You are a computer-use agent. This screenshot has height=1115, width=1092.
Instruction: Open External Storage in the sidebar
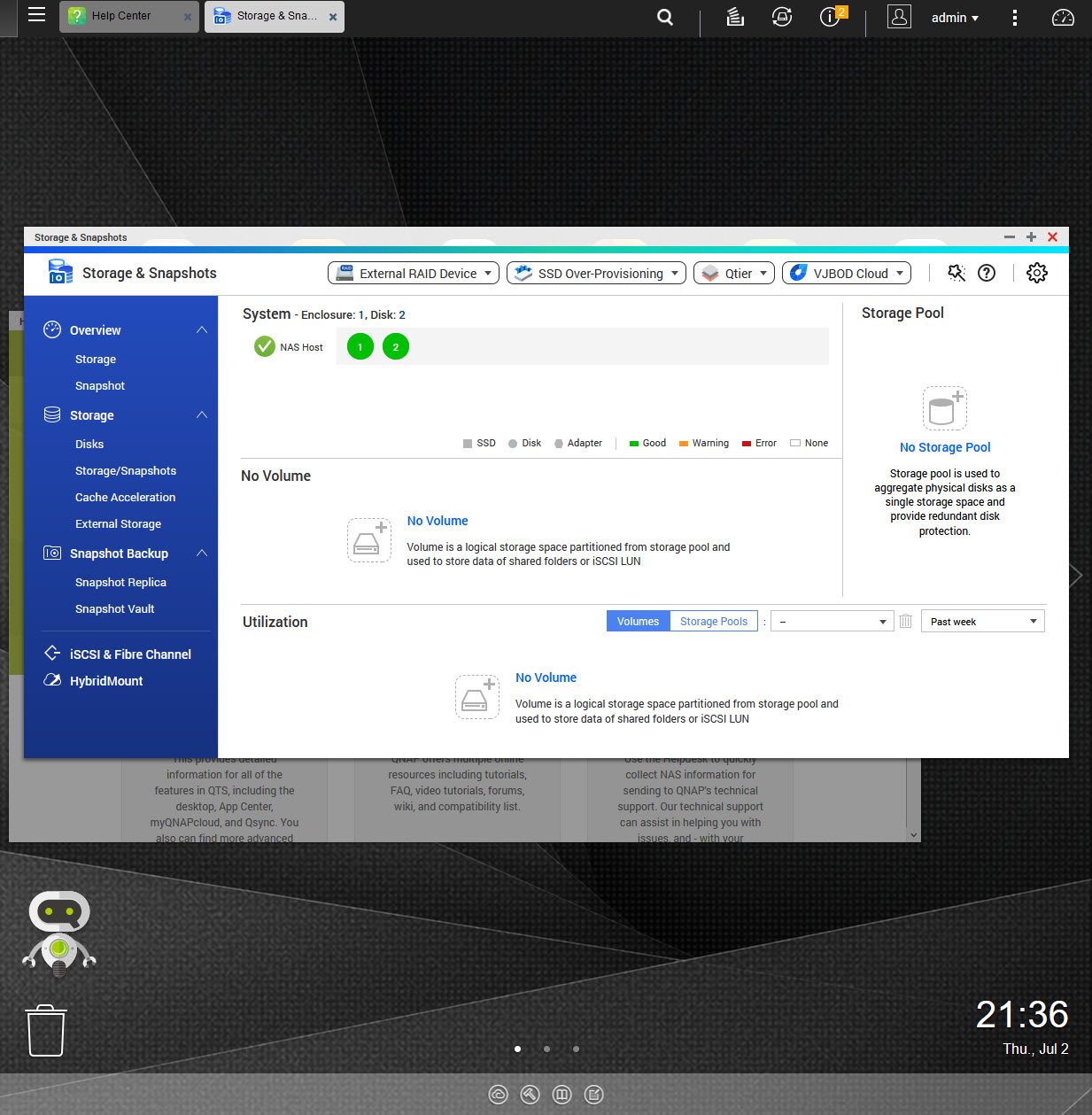(x=118, y=524)
